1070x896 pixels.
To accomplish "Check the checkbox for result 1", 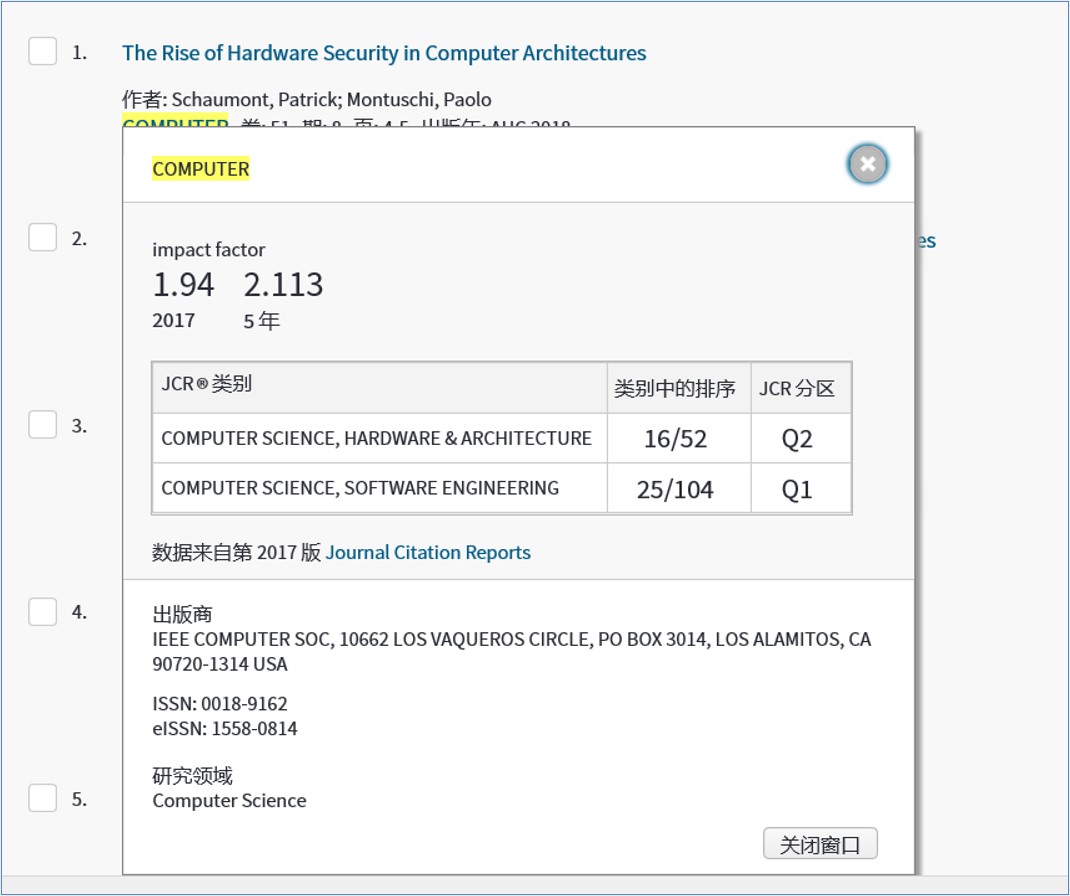I will [42, 51].
